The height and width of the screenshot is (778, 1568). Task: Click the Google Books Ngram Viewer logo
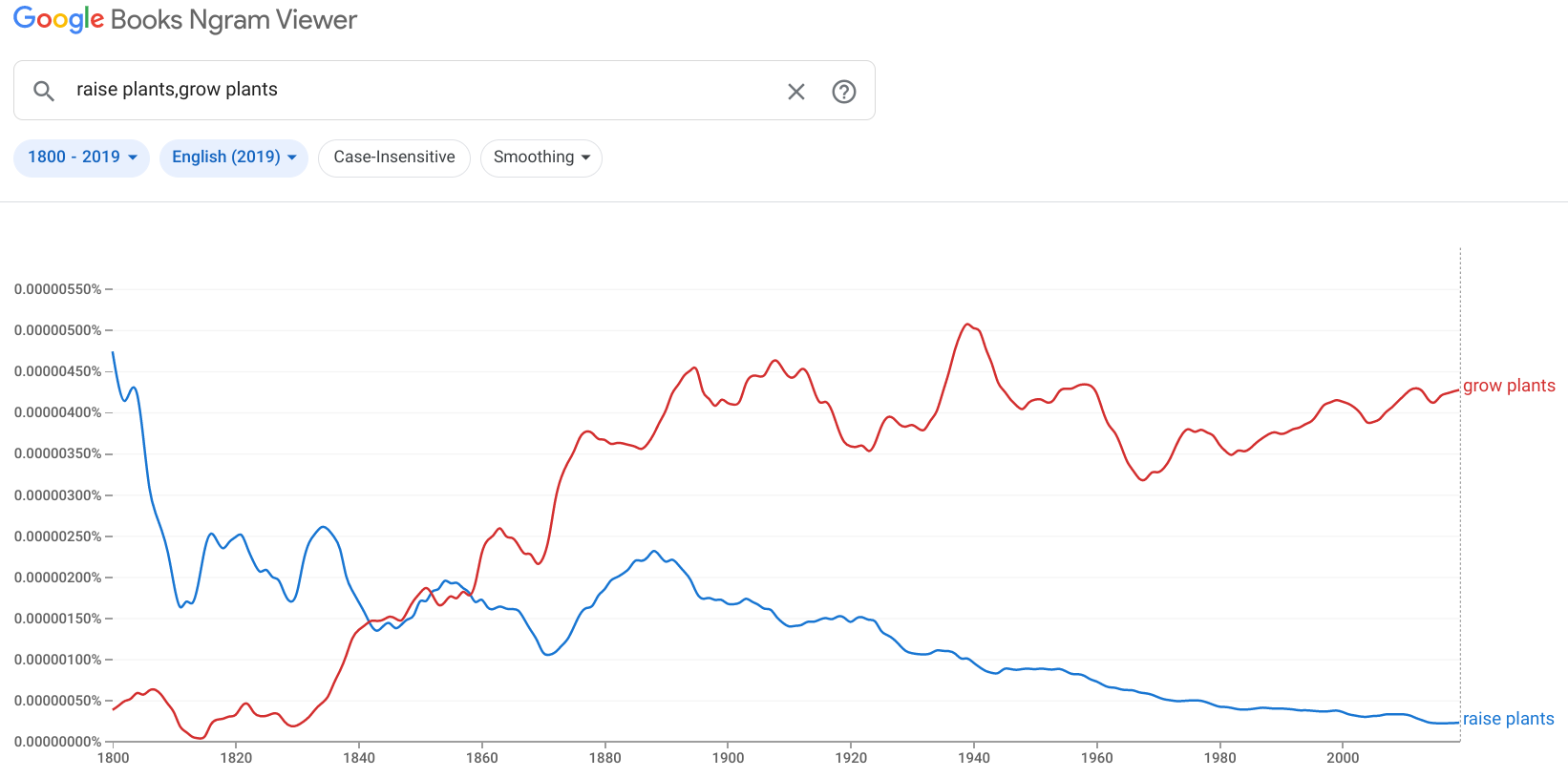[185, 20]
